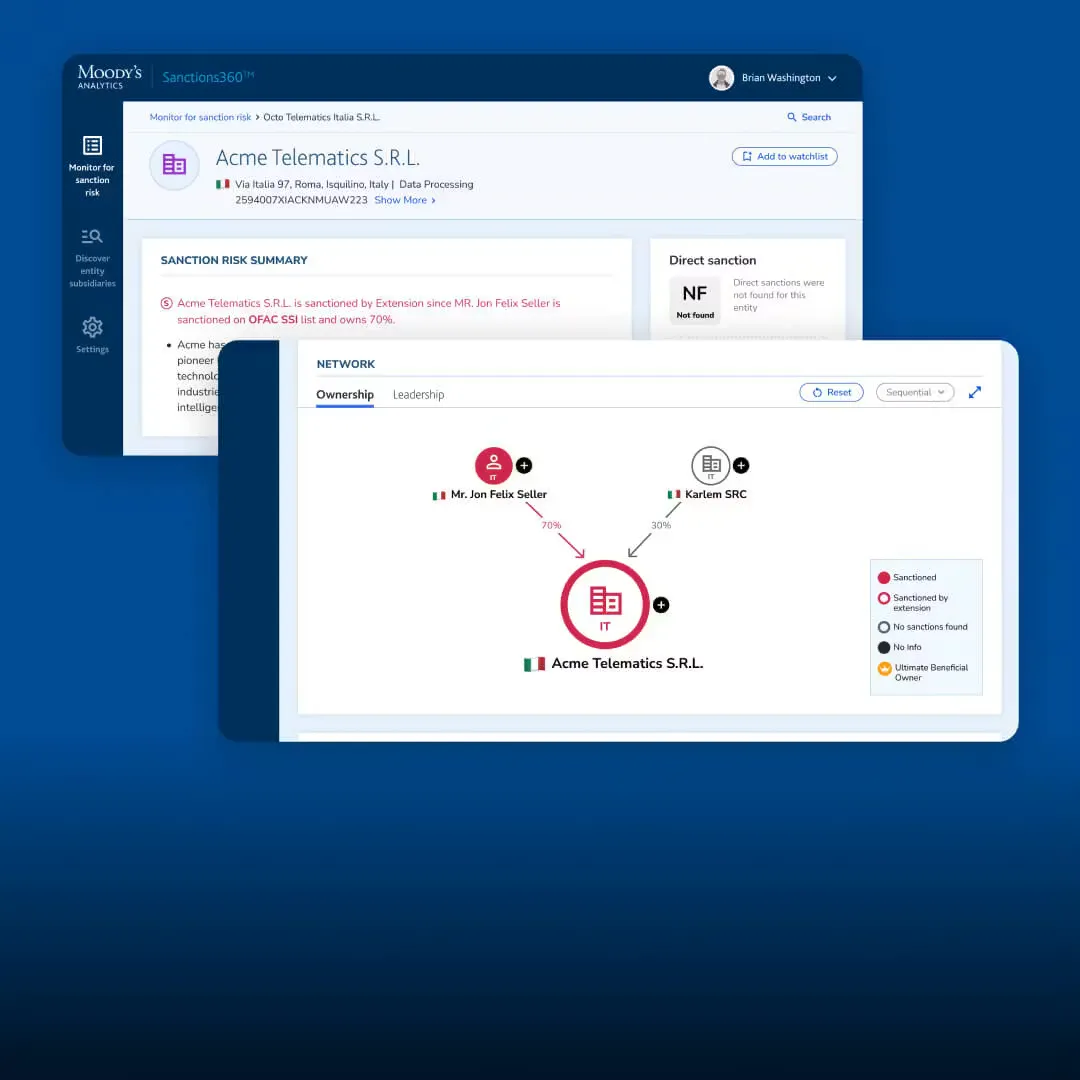Screen dimensions: 1080x1080
Task: Click OFAC SSI list link
Action: [273, 320]
